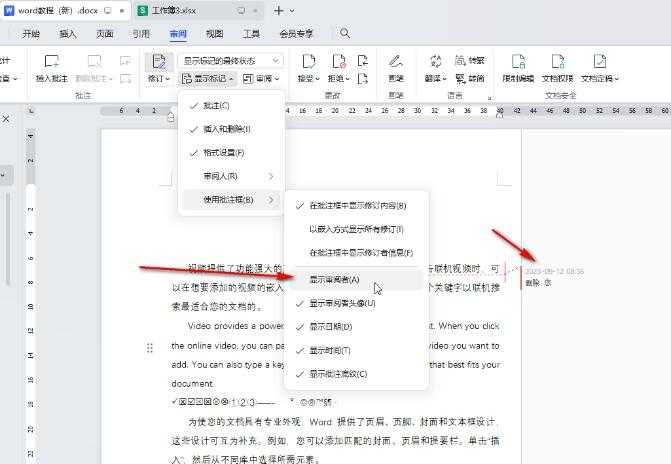
Task: Click the Restrict Editing (限制编辑) icon
Action: coord(518,61)
